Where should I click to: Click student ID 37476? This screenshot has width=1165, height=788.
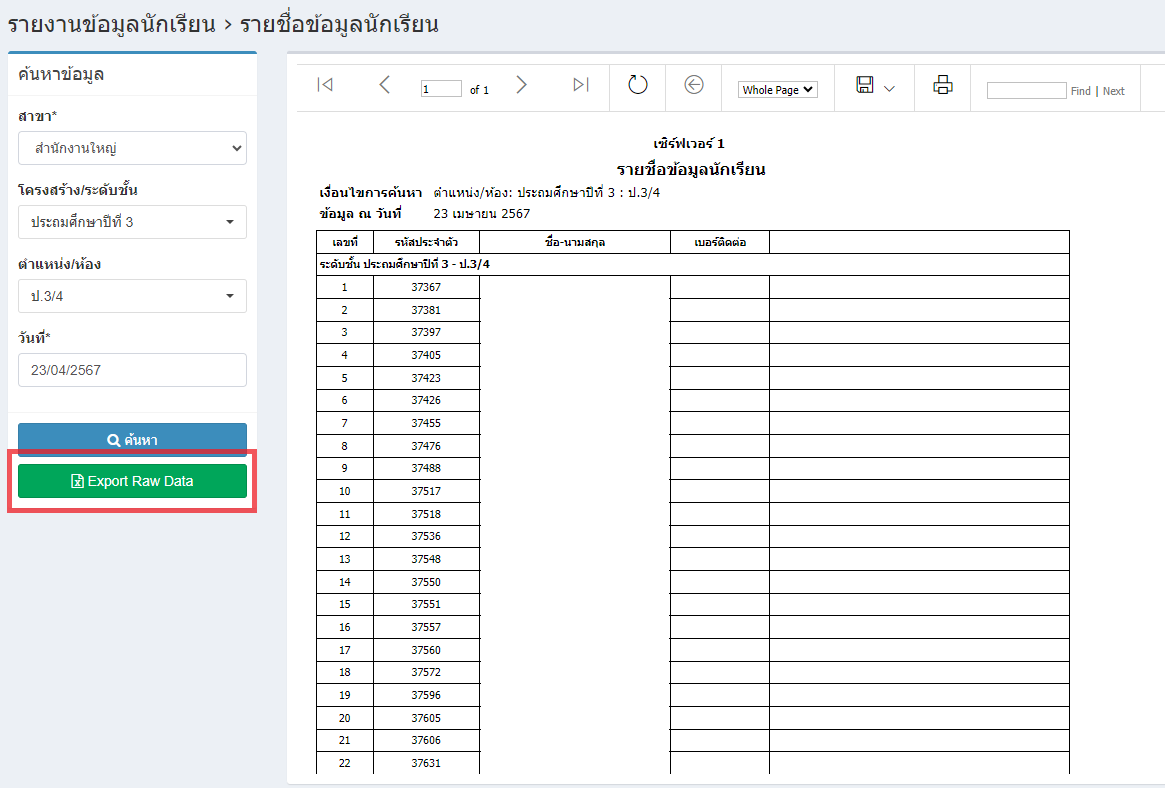[426, 446]
